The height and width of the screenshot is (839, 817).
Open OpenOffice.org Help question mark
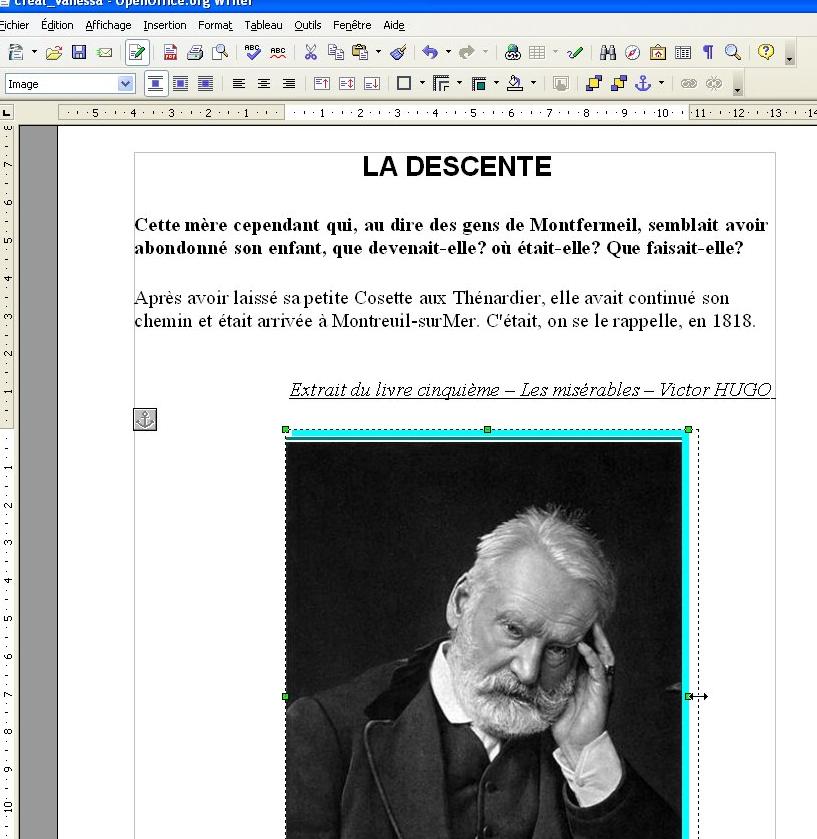click(766, 52)
